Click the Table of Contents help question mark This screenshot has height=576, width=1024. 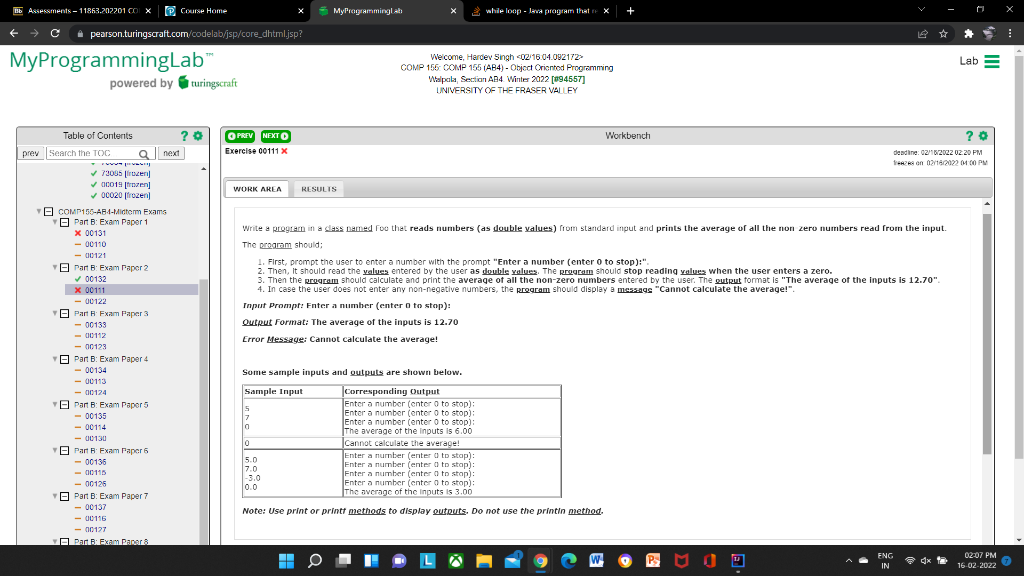tap(184, 136)
